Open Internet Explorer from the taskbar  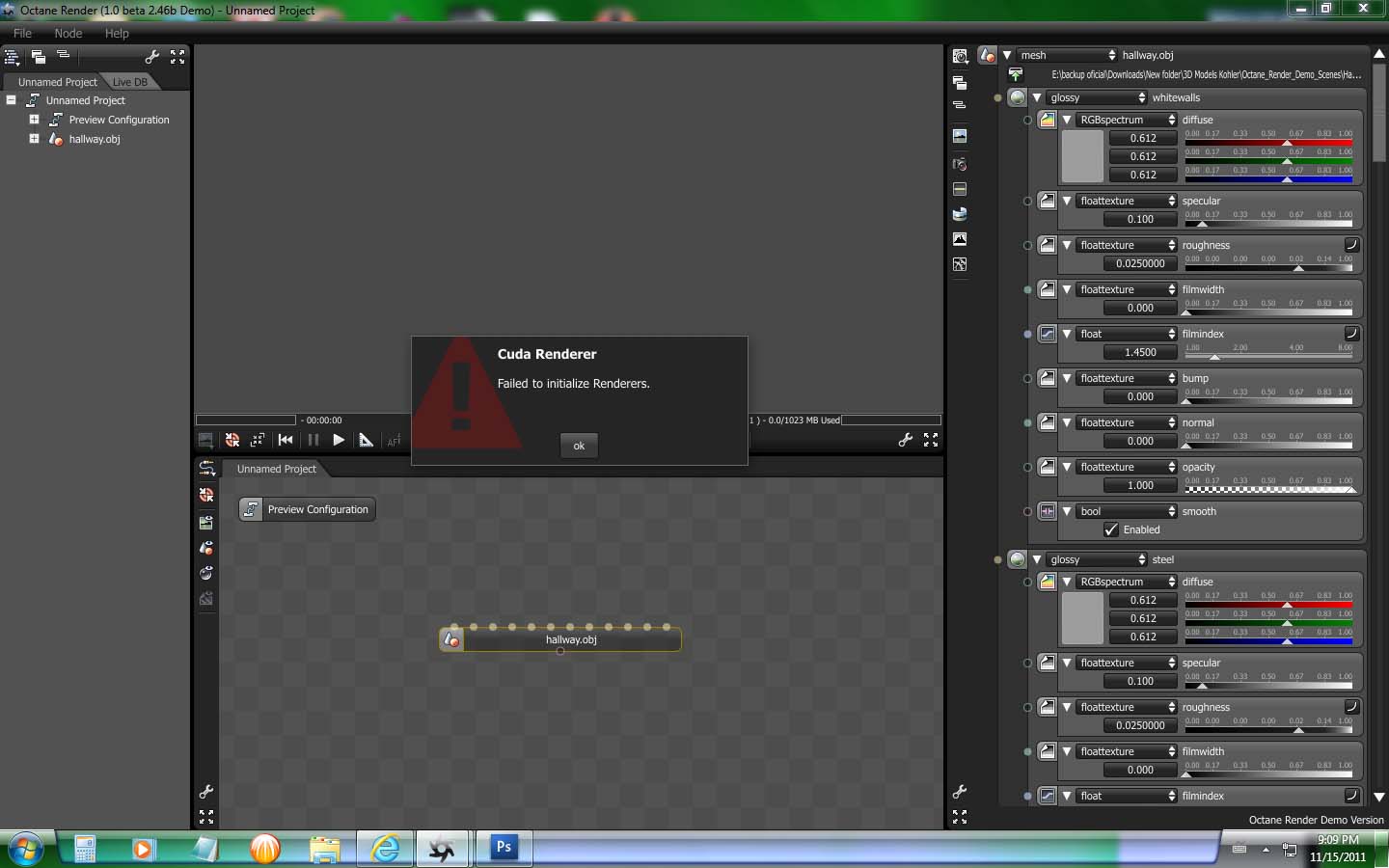(x=386, y=848)
